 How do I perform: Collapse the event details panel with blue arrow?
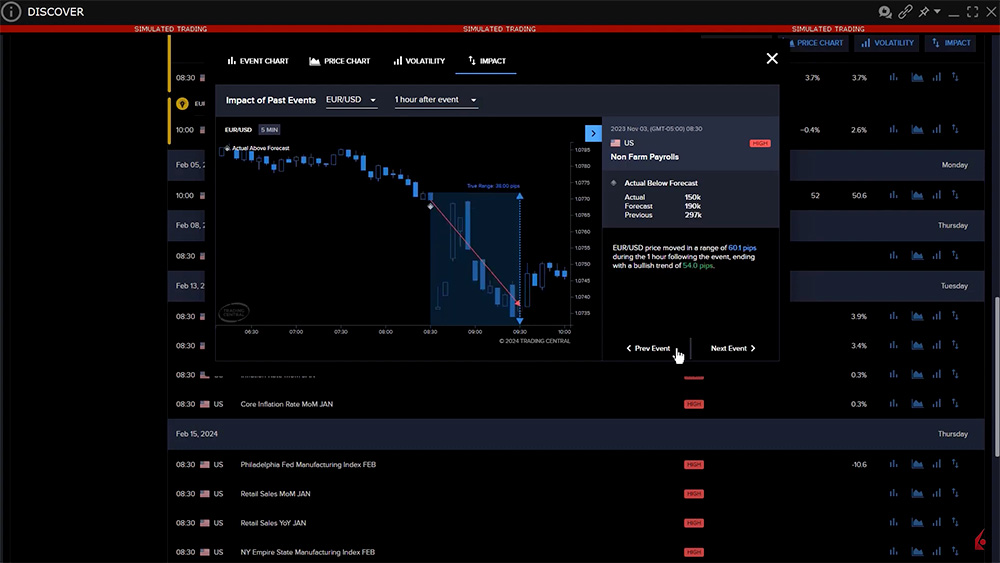592,133
